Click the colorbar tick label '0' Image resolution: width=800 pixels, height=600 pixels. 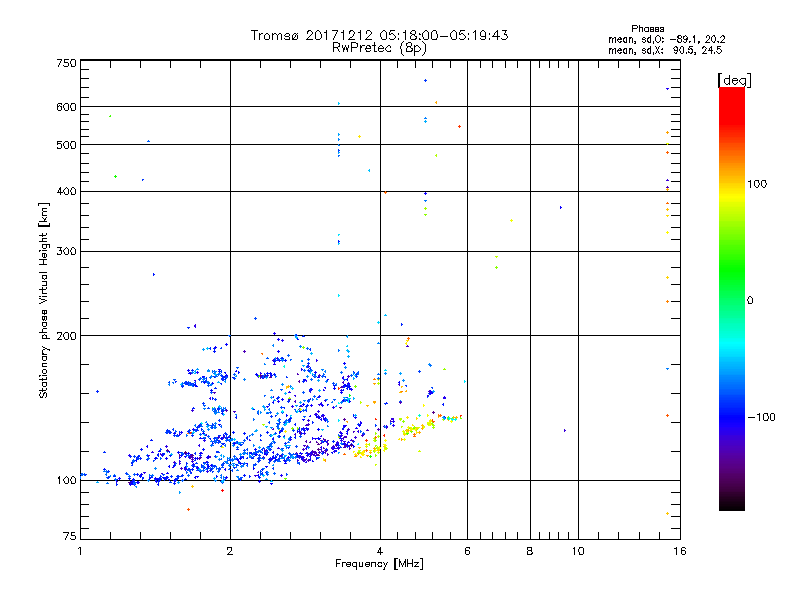[x=750, y=301]
